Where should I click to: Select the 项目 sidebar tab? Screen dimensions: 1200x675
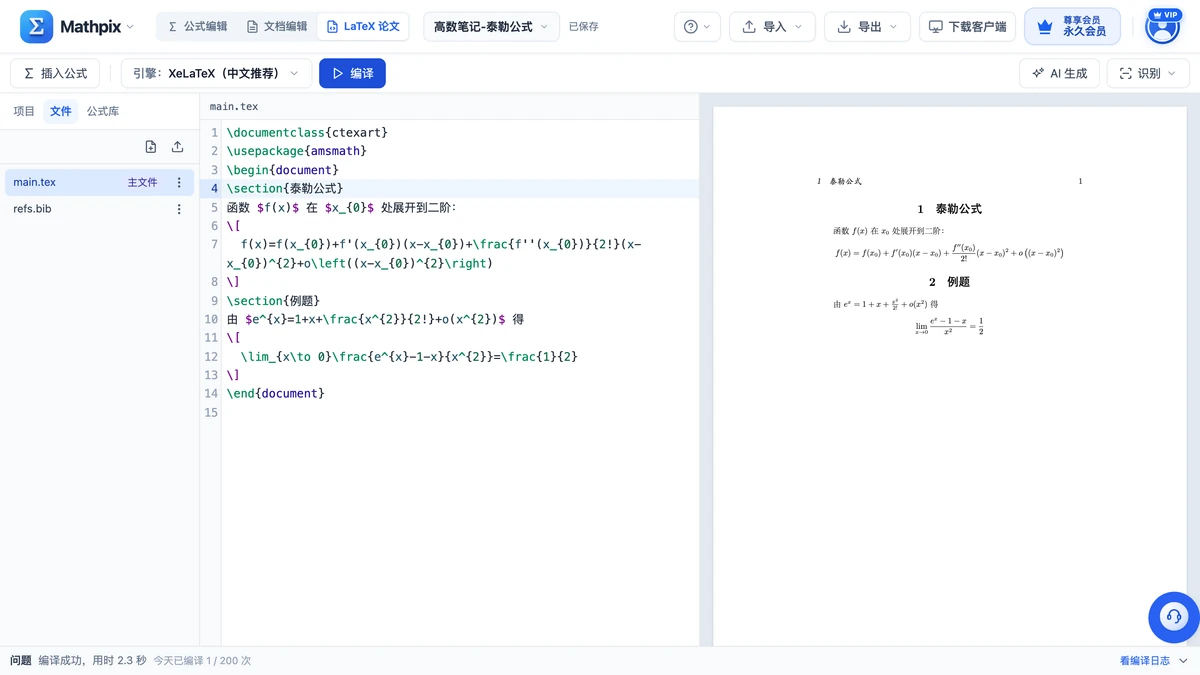pos(24,111)
